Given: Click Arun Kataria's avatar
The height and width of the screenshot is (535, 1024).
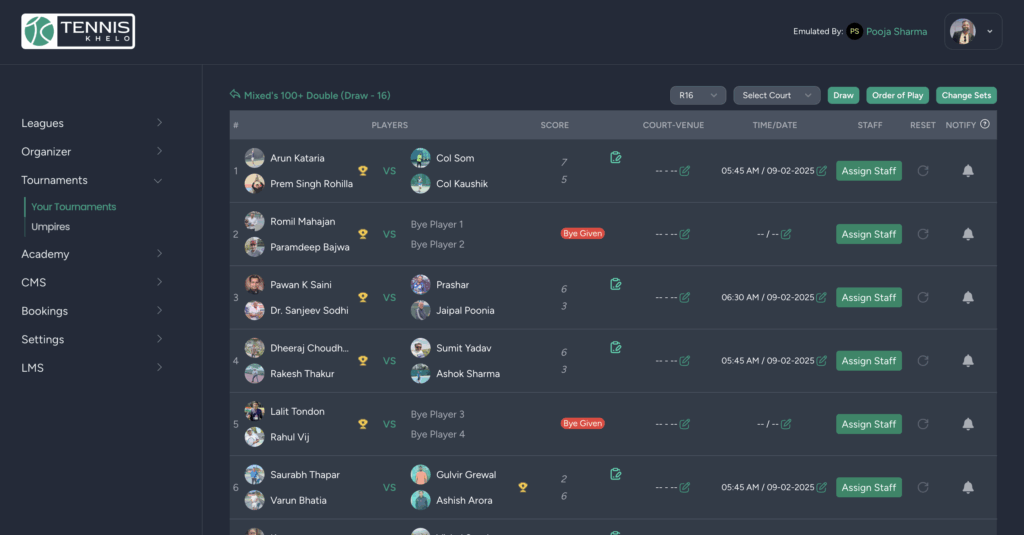Looking at the screenshot, I should (254, 158).
